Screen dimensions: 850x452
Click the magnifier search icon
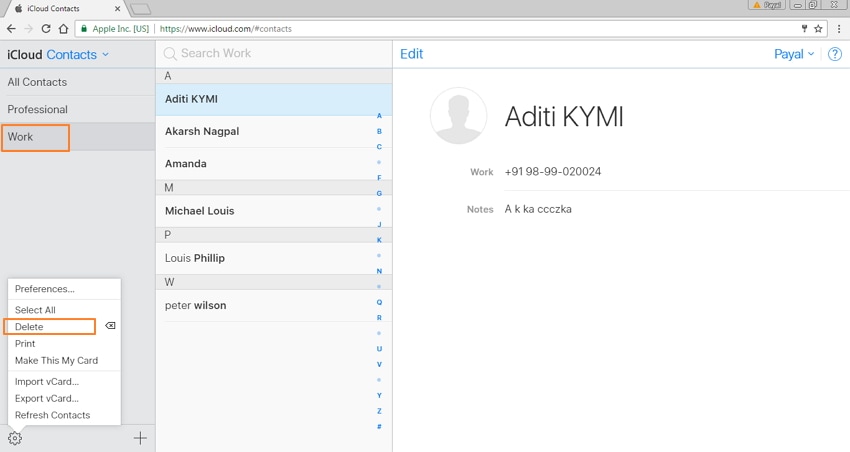pyautogui.click(x=170, y=54)
